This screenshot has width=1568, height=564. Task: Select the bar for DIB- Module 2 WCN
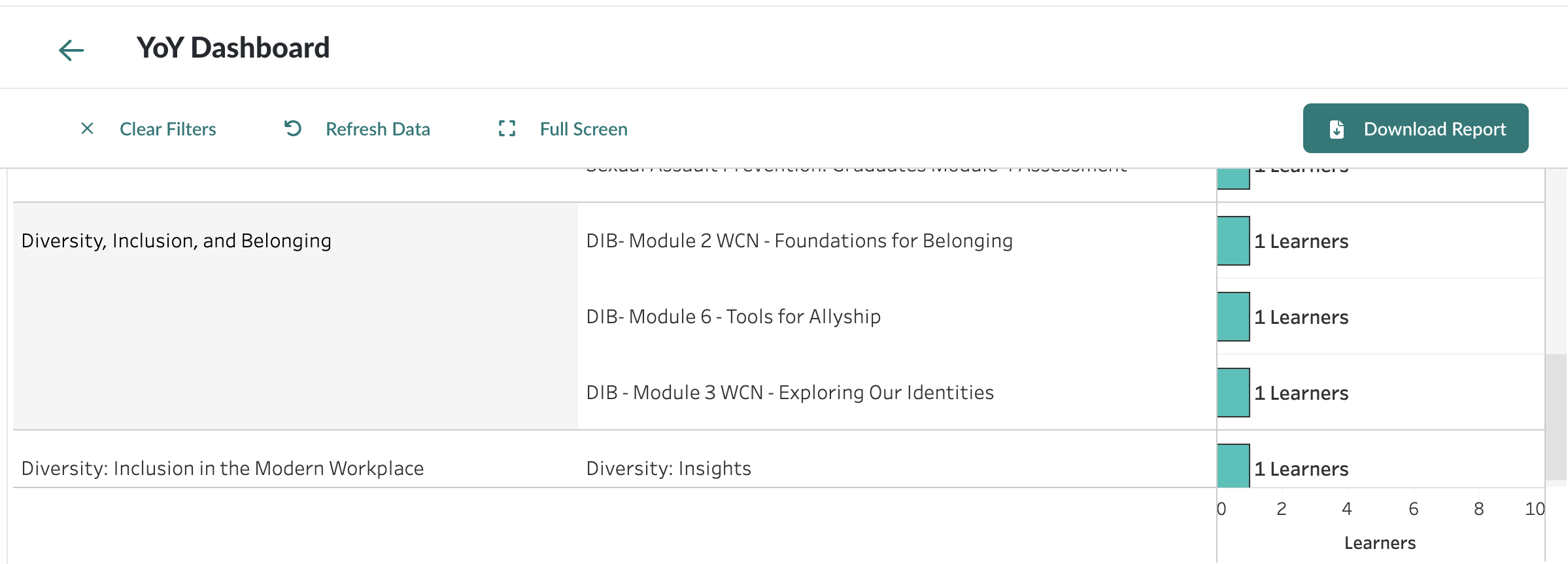[1233, 240]
